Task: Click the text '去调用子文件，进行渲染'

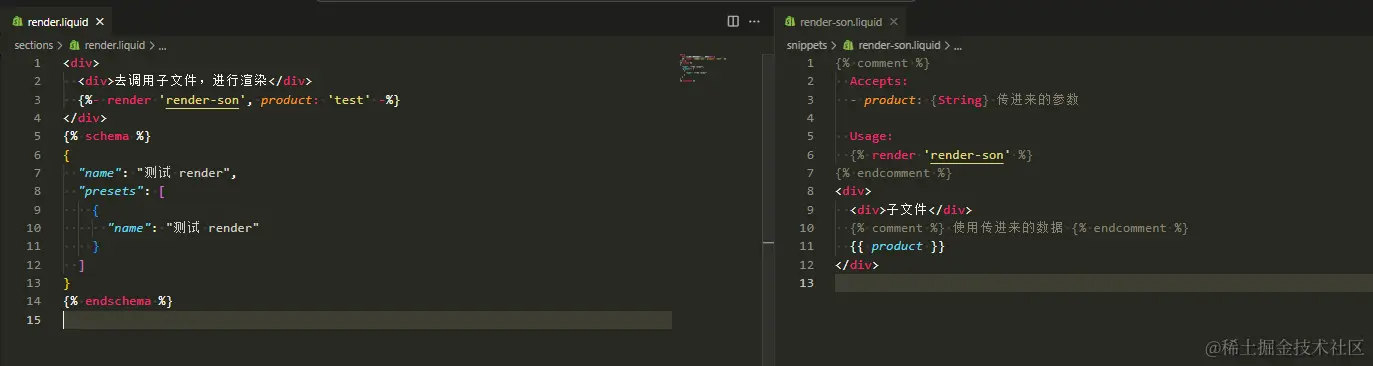Action: [x=191, y=82]
